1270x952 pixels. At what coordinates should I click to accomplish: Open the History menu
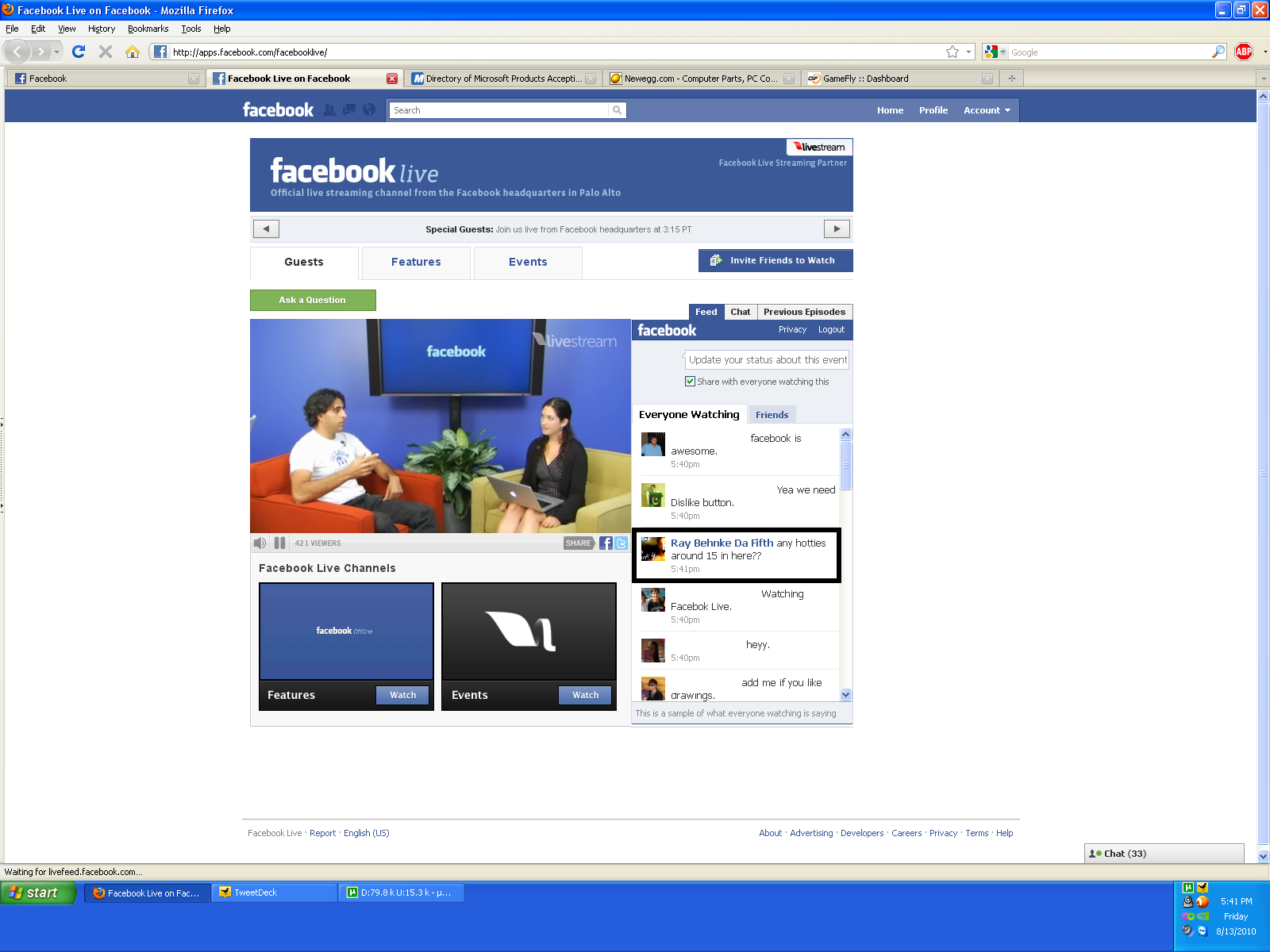pyautogui.click(x=102, y=29)
